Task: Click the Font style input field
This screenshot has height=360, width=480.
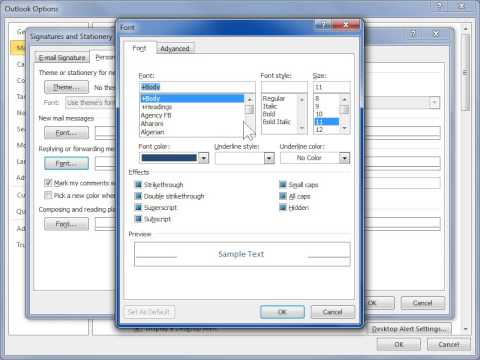Action: coord(284,87)
